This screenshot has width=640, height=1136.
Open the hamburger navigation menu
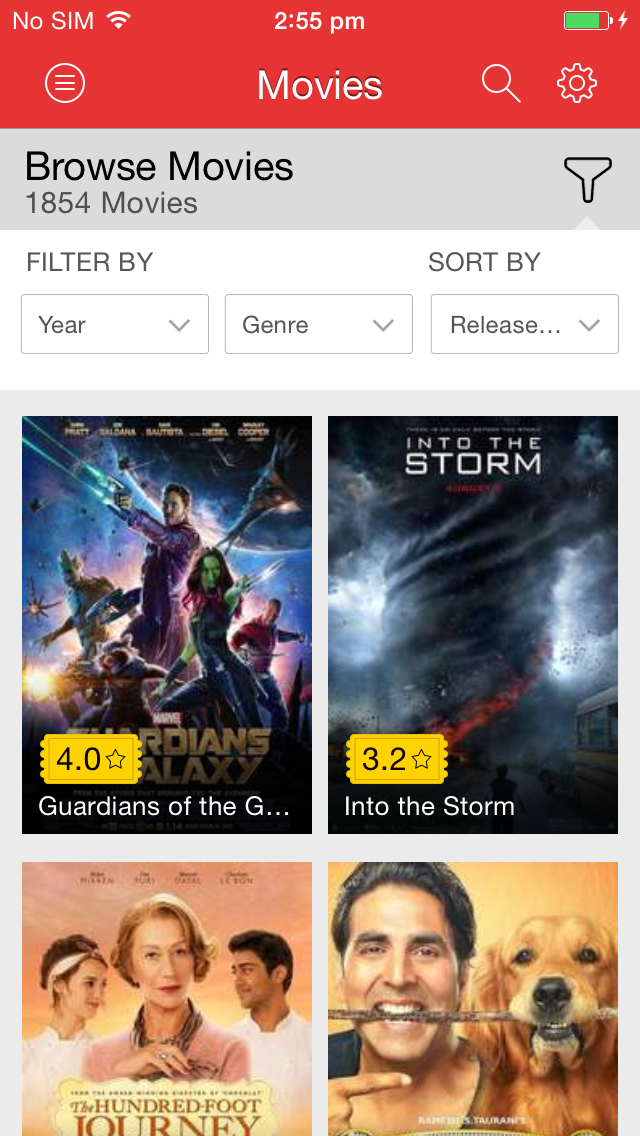coord(64,84)
